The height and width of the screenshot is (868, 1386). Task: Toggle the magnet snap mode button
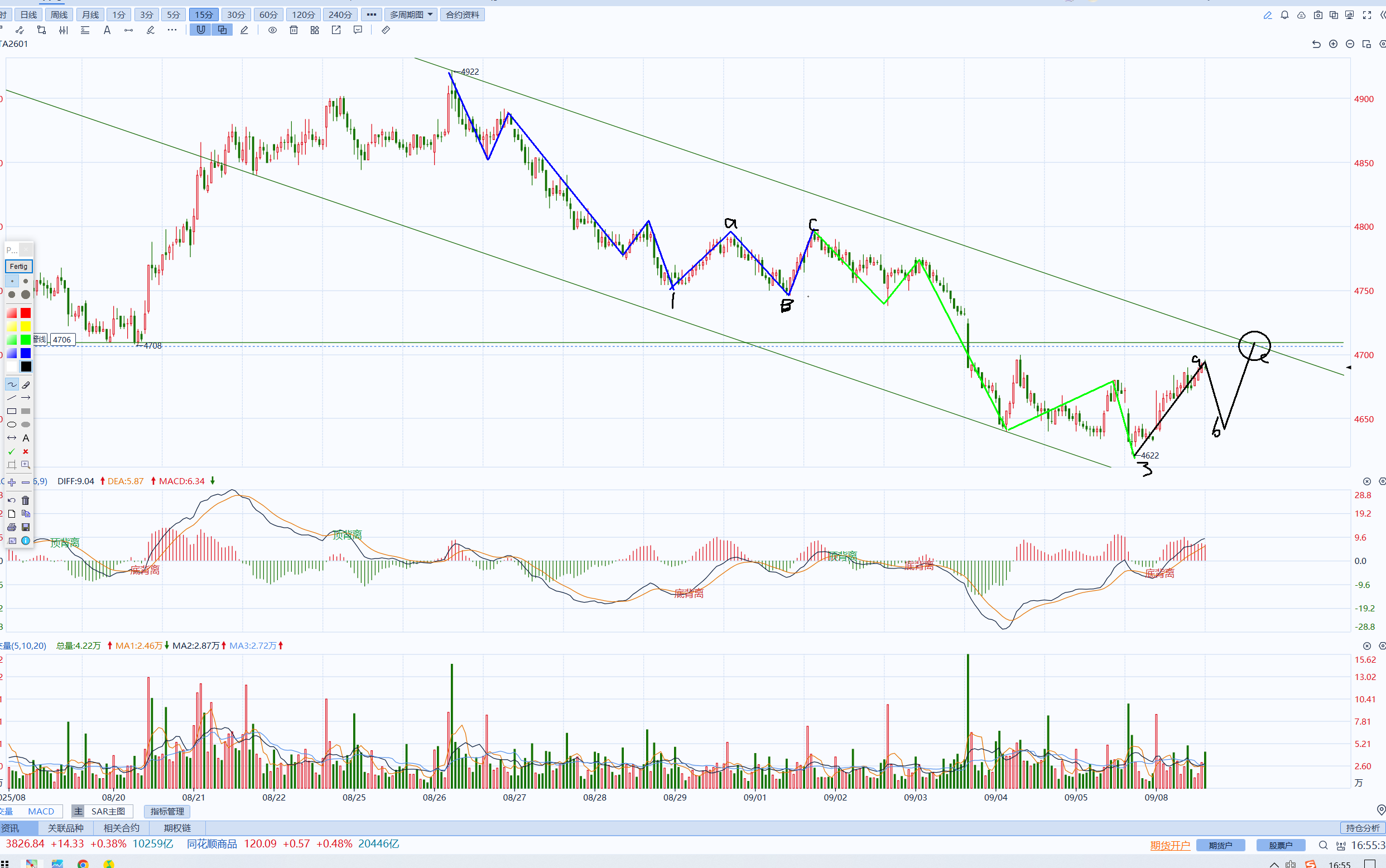click(200, 30)
